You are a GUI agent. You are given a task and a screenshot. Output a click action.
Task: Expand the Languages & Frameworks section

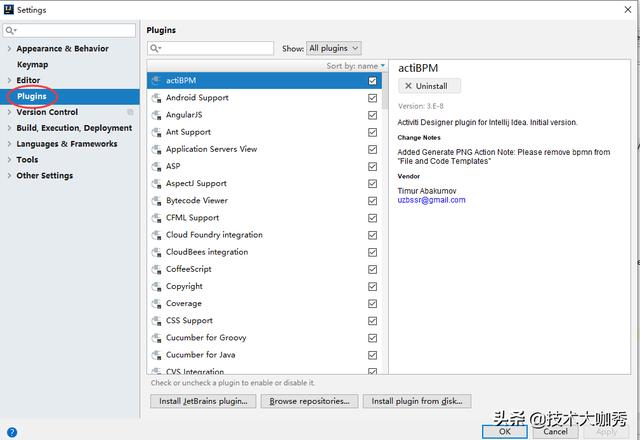[9, 144]
